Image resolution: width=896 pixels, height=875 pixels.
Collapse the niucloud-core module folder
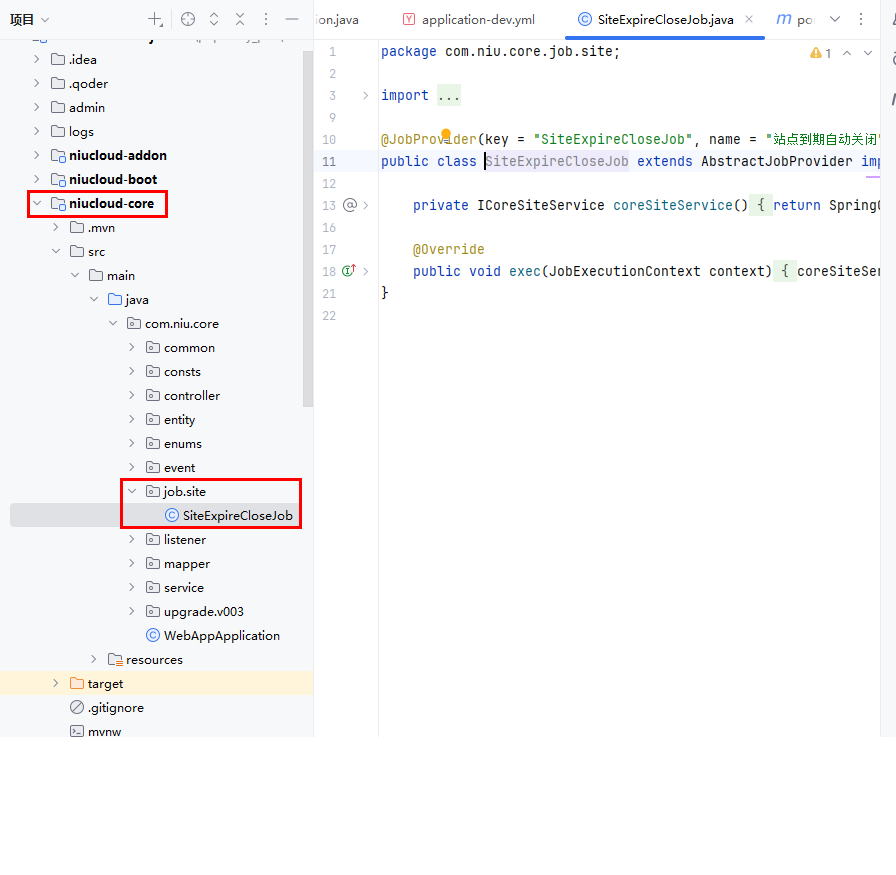37,204
